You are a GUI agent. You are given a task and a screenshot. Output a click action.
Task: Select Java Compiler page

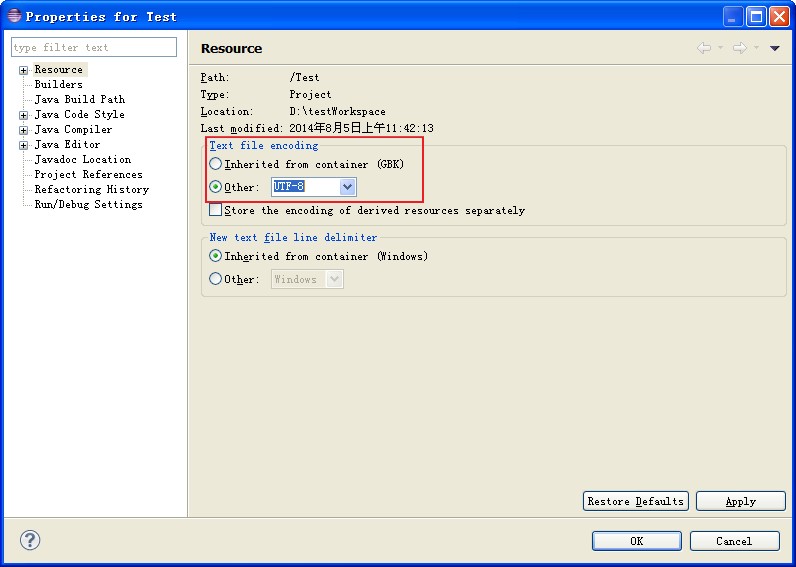point(73,129)
